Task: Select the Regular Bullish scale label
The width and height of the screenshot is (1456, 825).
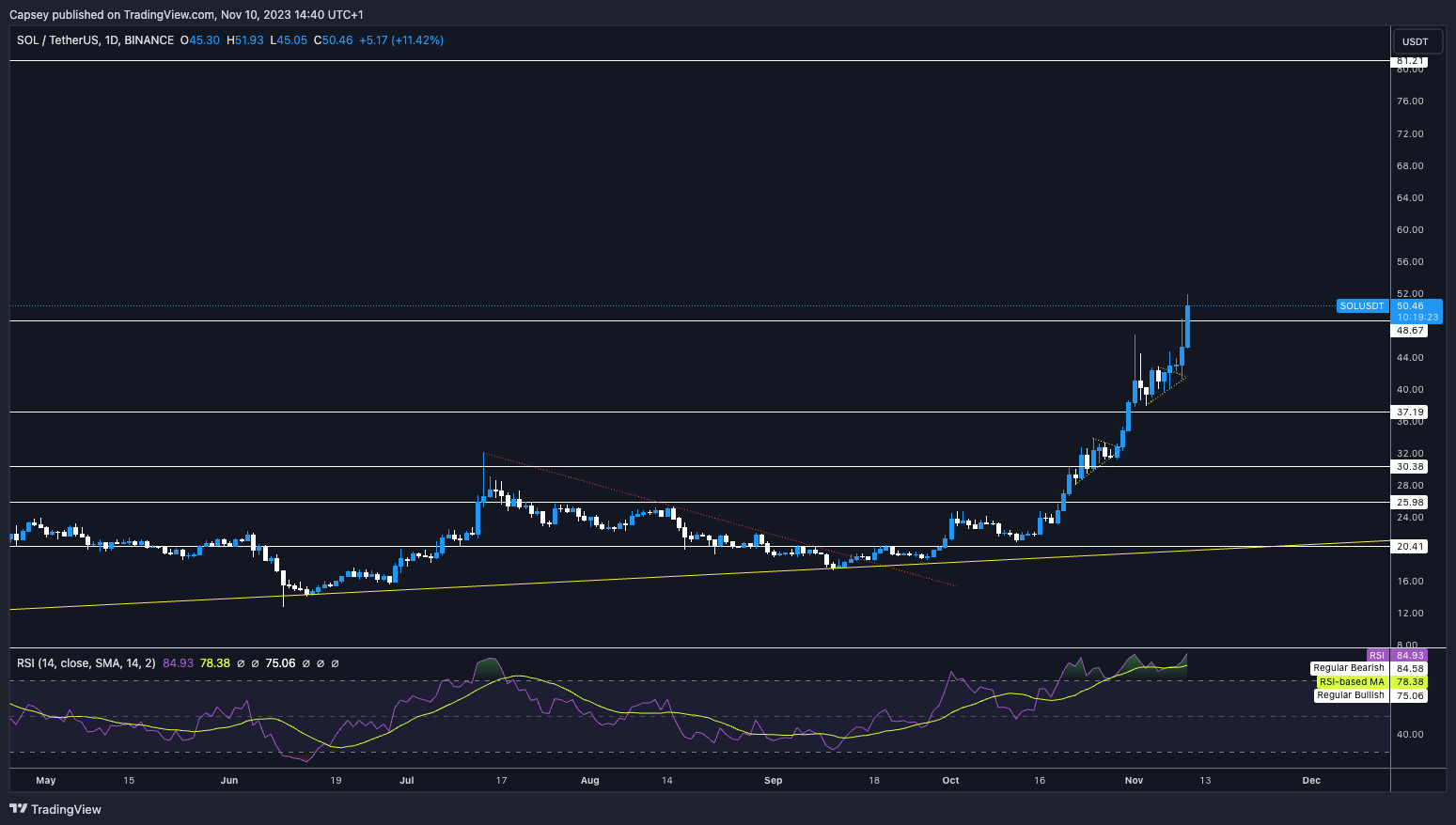Action: point(1350,695)
